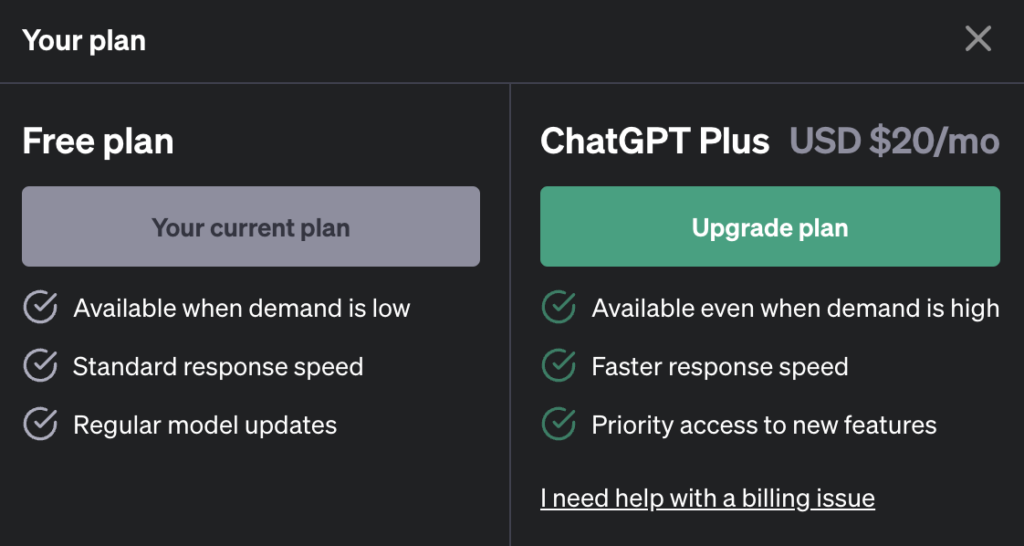Click the green Upgrade plan button
The image size is (1024, 546).
tap(770, 227)
